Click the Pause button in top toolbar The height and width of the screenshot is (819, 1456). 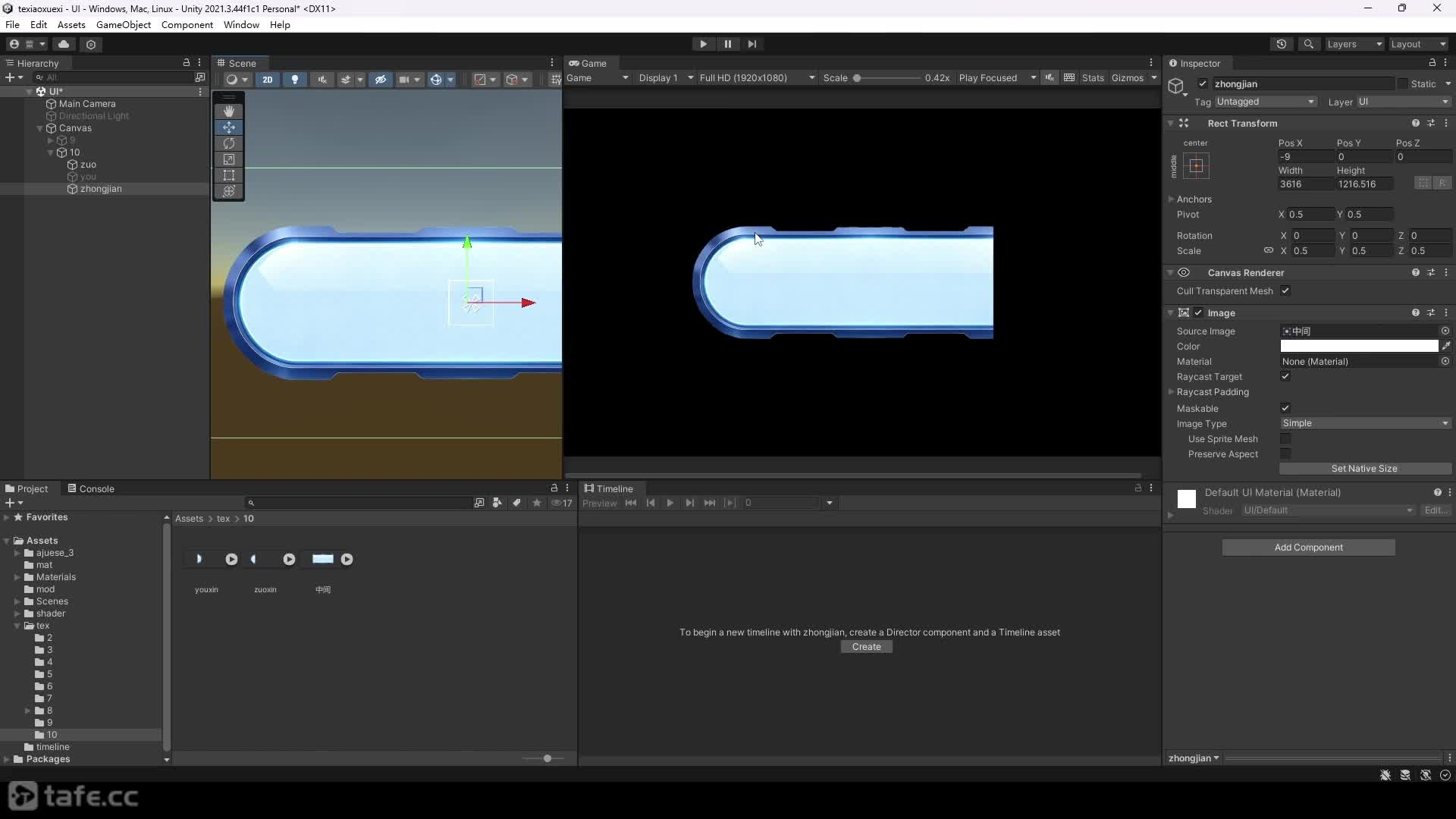(727, 44)
